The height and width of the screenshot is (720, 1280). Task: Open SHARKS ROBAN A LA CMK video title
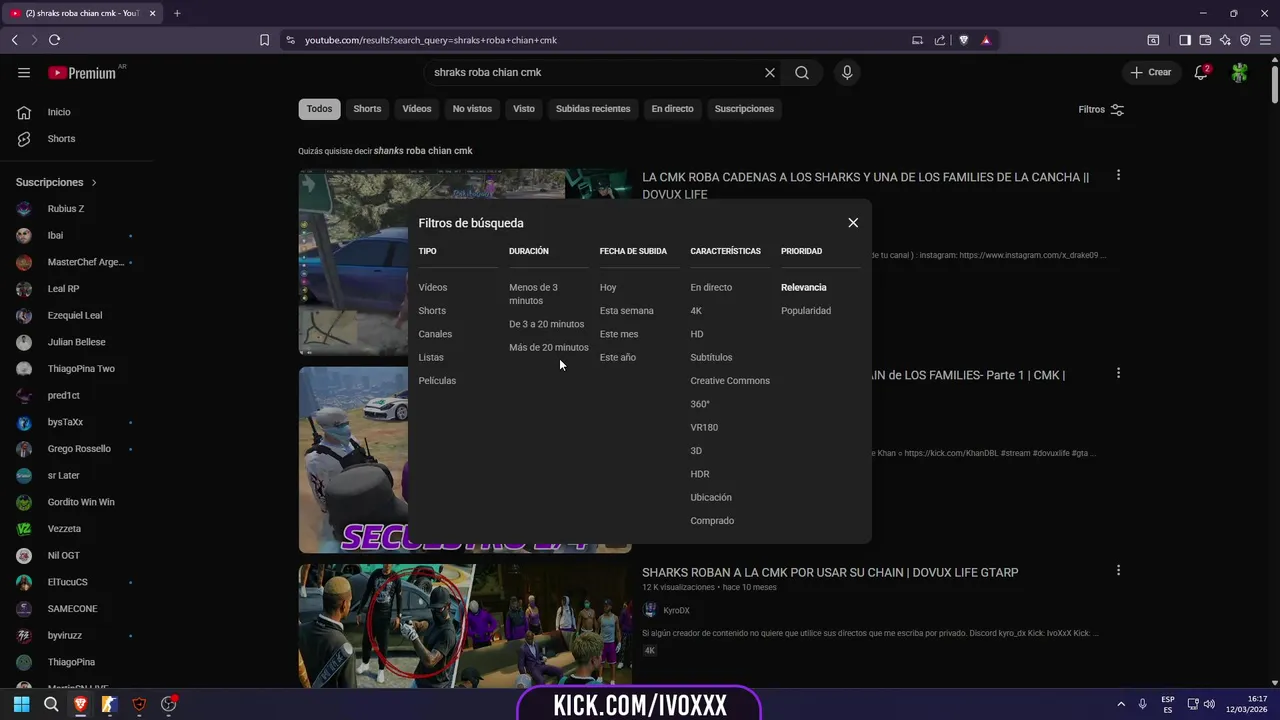tap(830, 573)
